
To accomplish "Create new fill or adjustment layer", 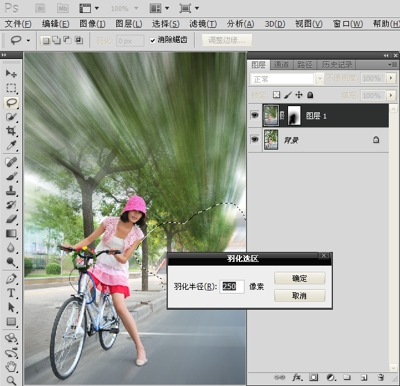I will 331,377.
